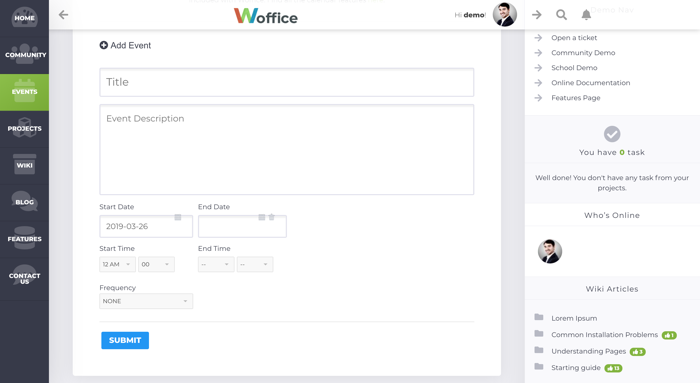The image size is (700, 383).
Task: Open the Starting guide article
Action: pos(576,368)
